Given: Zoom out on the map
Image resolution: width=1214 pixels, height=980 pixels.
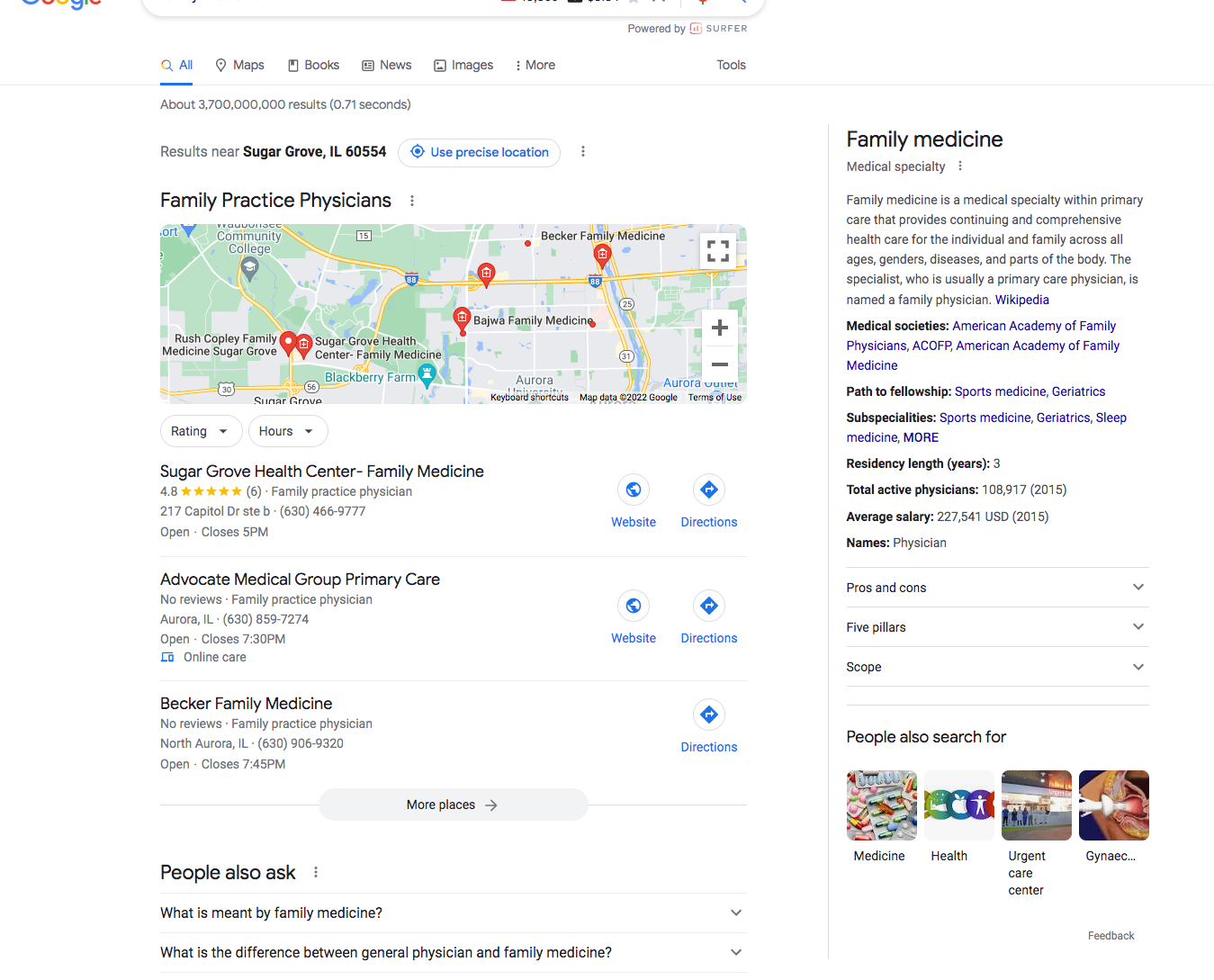Looking at the screenshot, I should pyautogui.click(x=719, y=364).
